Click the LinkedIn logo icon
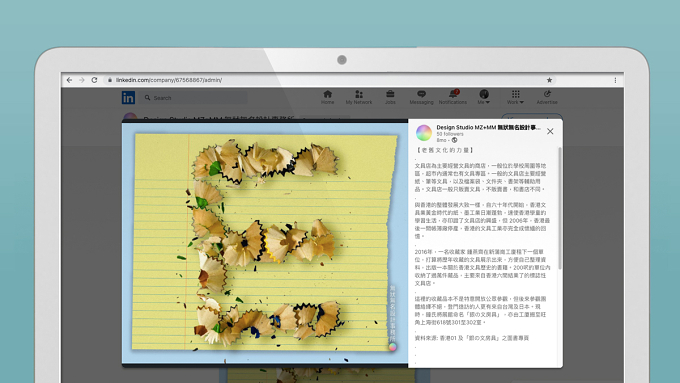This screenshot has width=680, height=383. (x=128, y=98)
